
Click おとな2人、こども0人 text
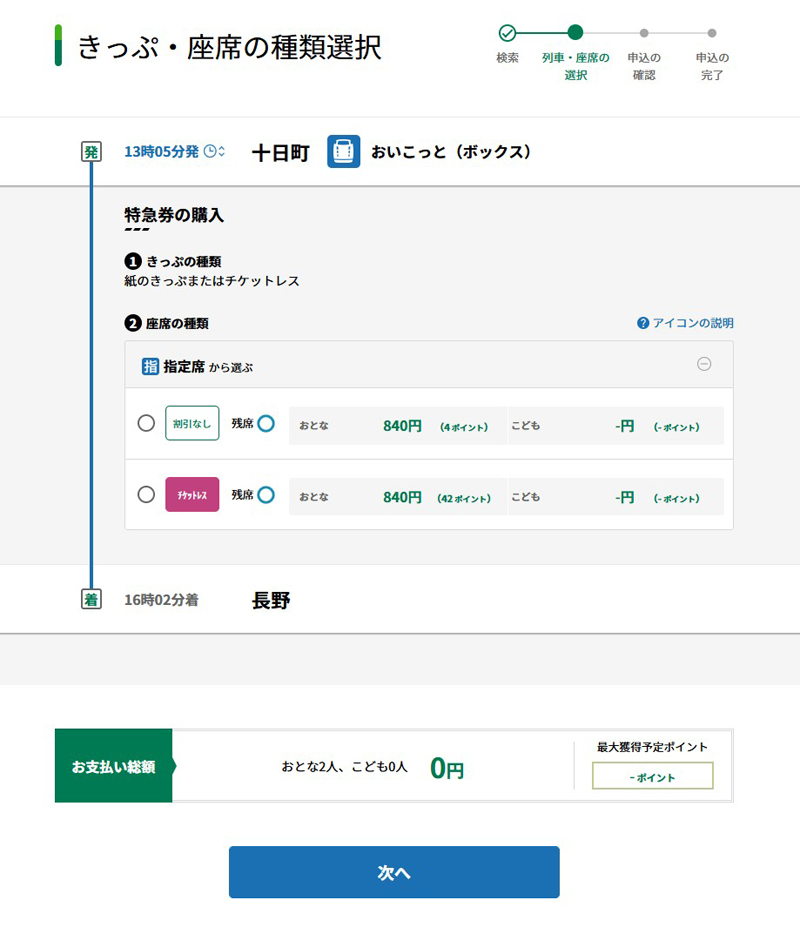[344, 767]
